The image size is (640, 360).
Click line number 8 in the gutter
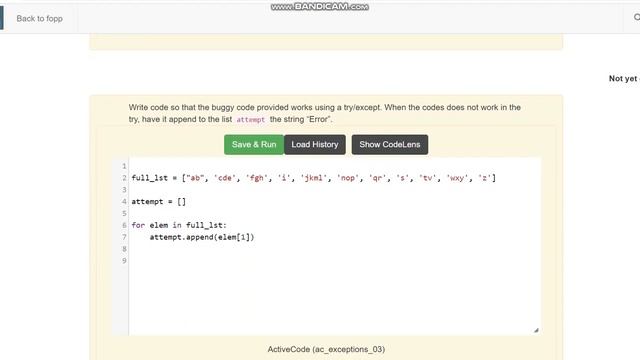coord(124,249)
